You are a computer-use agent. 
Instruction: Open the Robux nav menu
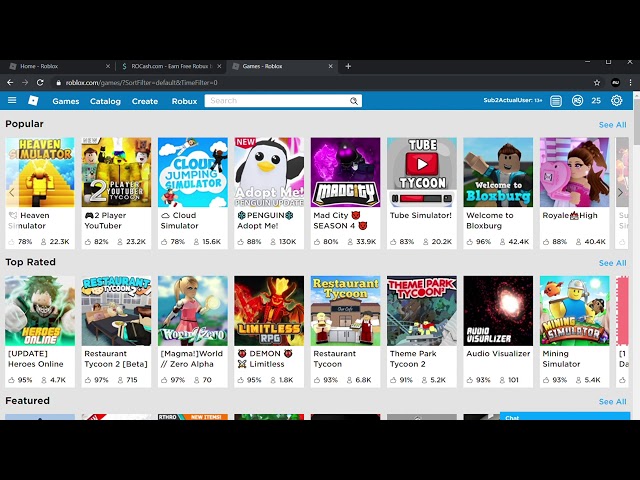(184, 101)
